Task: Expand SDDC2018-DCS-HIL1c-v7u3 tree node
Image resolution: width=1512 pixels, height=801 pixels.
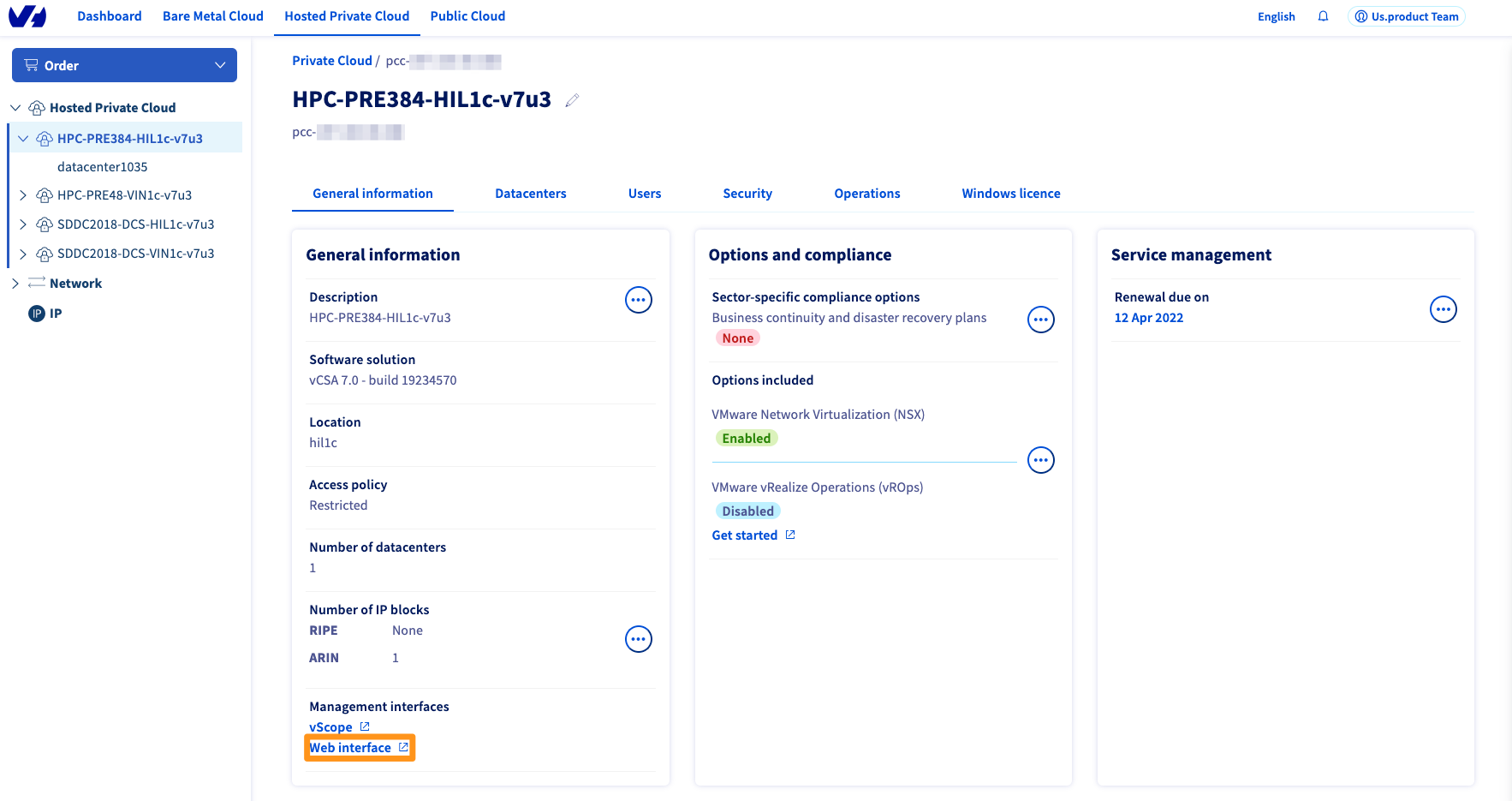Action: point(23,224)
